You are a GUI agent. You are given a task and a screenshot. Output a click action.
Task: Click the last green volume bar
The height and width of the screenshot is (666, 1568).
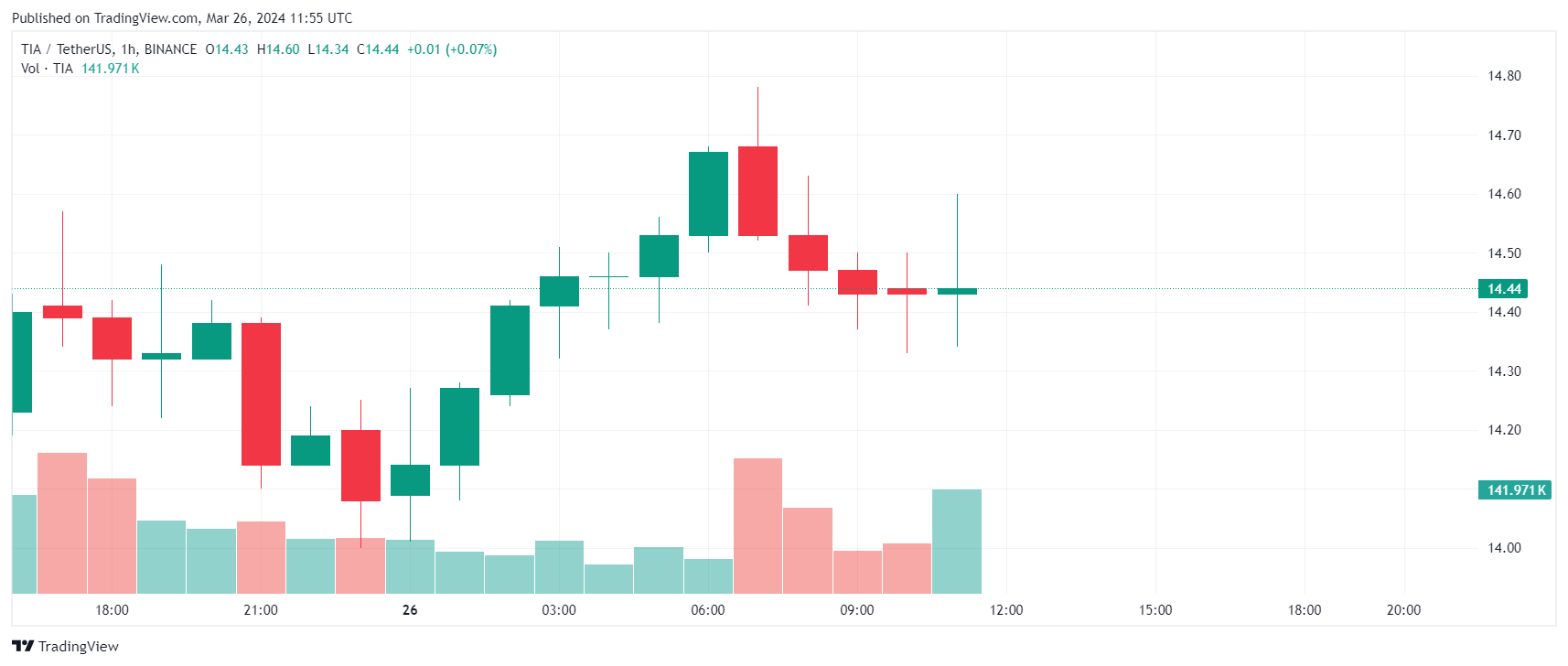click(x=957, y=542)
